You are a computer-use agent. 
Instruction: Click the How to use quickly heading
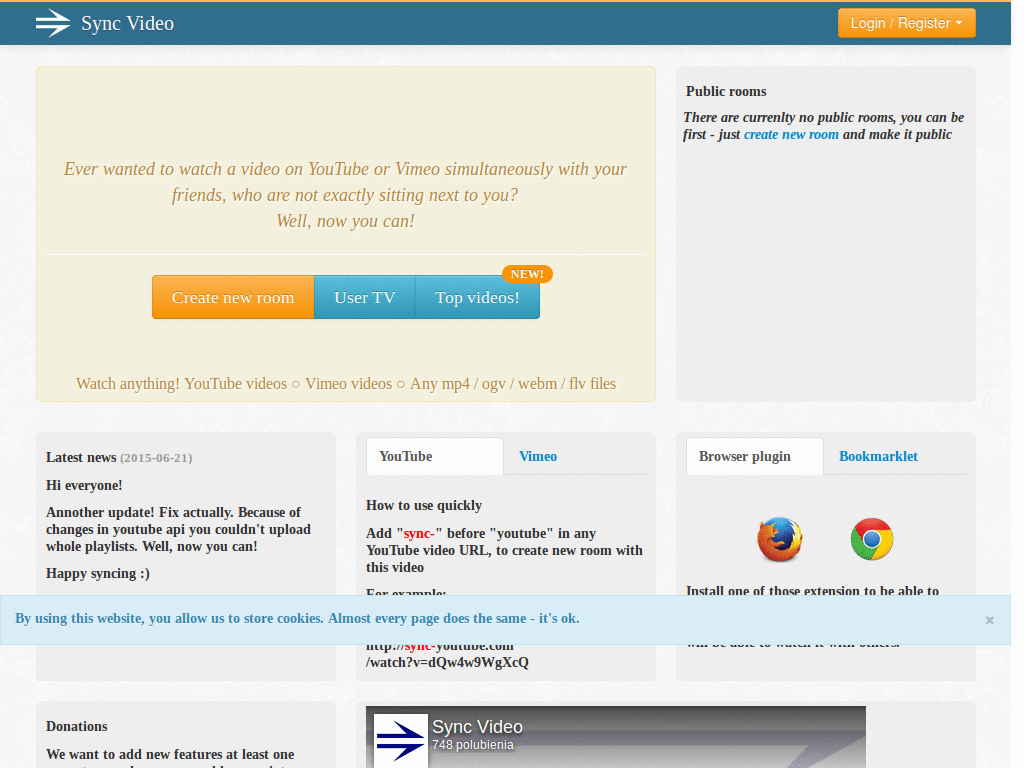click(x=424, y=505)
